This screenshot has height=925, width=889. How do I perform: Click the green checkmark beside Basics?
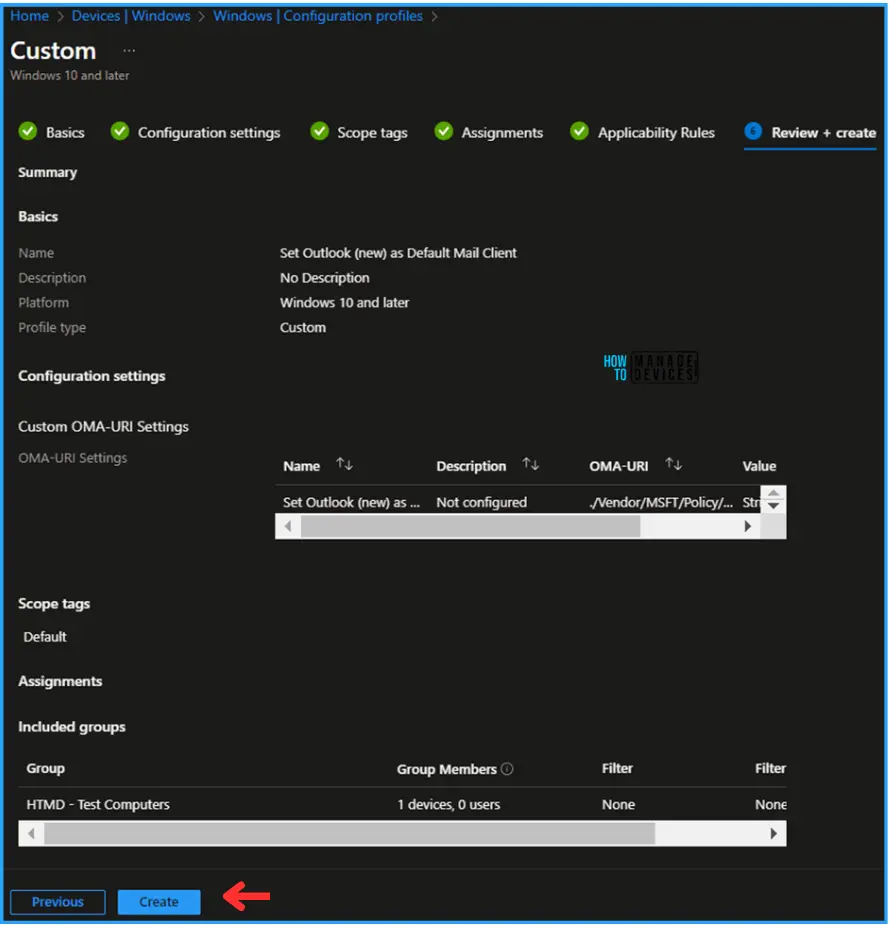(x=27, y=132)
